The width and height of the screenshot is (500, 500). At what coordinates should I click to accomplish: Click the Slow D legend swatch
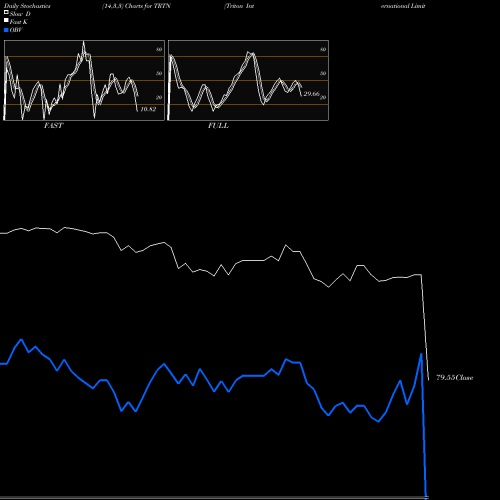(6, 12)
